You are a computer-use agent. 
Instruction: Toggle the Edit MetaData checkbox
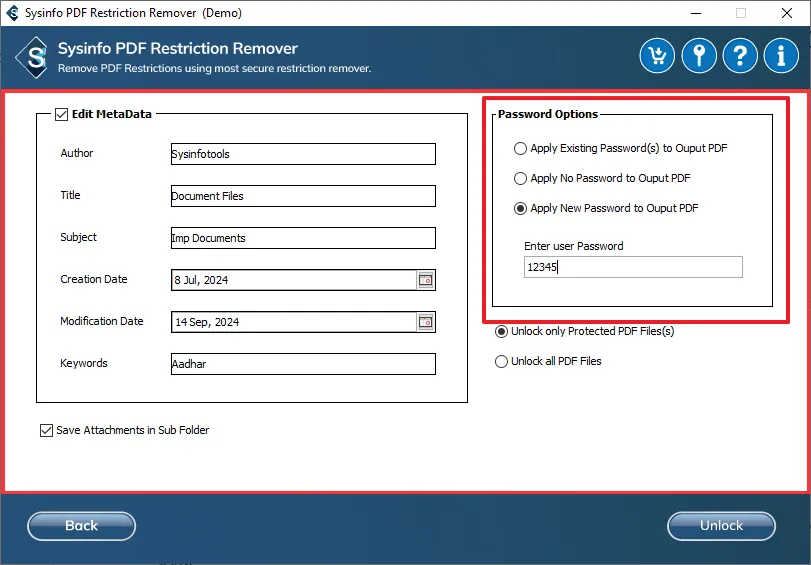coord(61,114)
